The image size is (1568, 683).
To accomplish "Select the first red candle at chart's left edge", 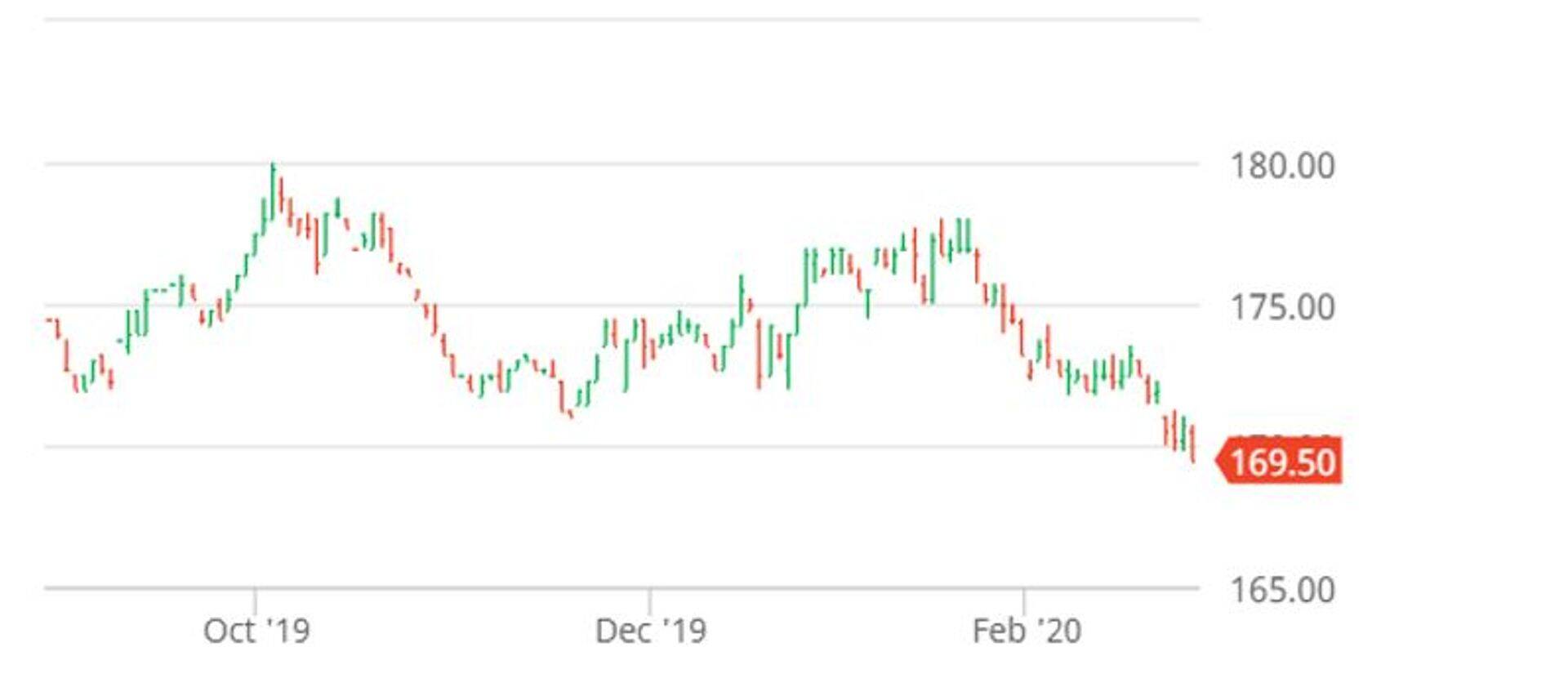I will click(x=57, y=327).
